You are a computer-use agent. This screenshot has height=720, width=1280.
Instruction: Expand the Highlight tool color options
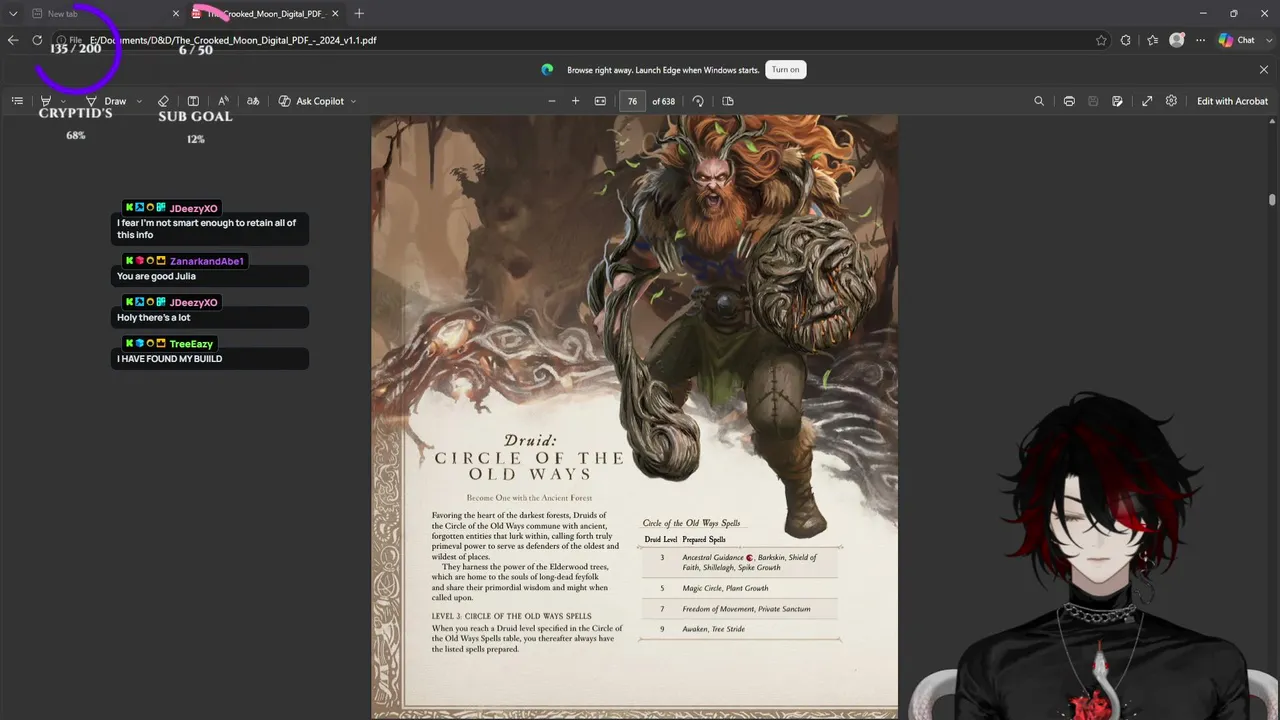(x=63, y=101)
